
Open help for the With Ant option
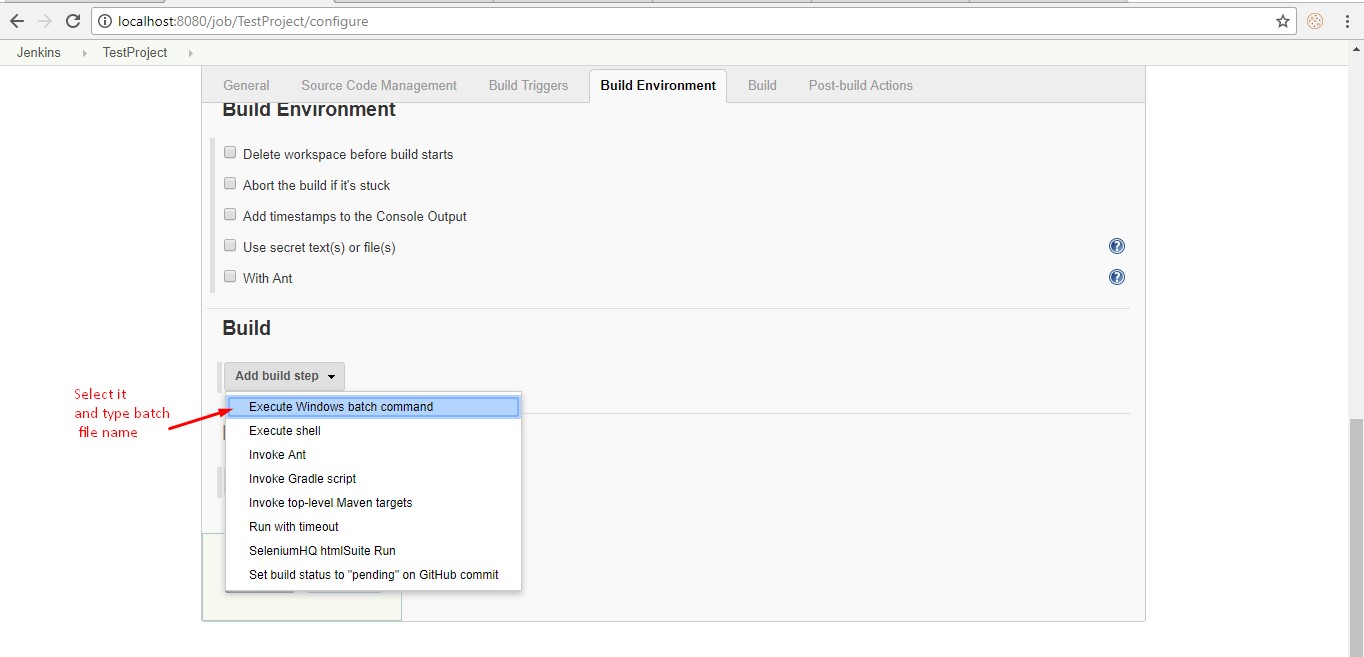pos(1116,277)
